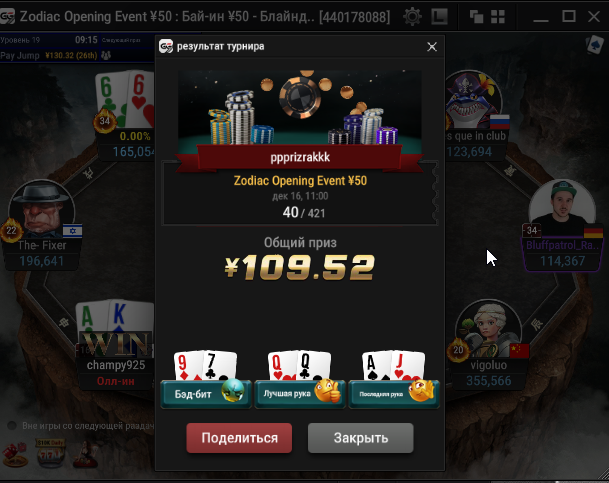The width and height of the screenshot is (609, 483).
Task: Close the tournament result dialog with X
Action: pos(432,47)
